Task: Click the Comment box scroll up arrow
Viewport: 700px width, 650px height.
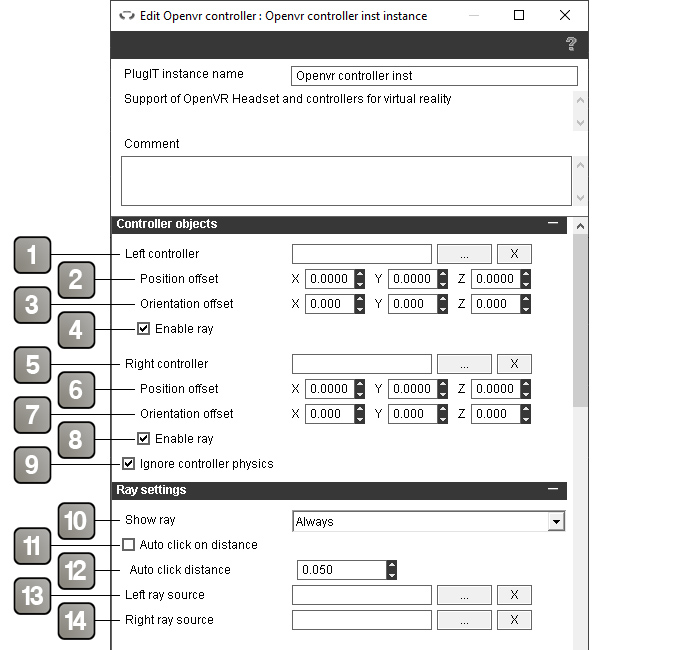Action: [580, 165]
